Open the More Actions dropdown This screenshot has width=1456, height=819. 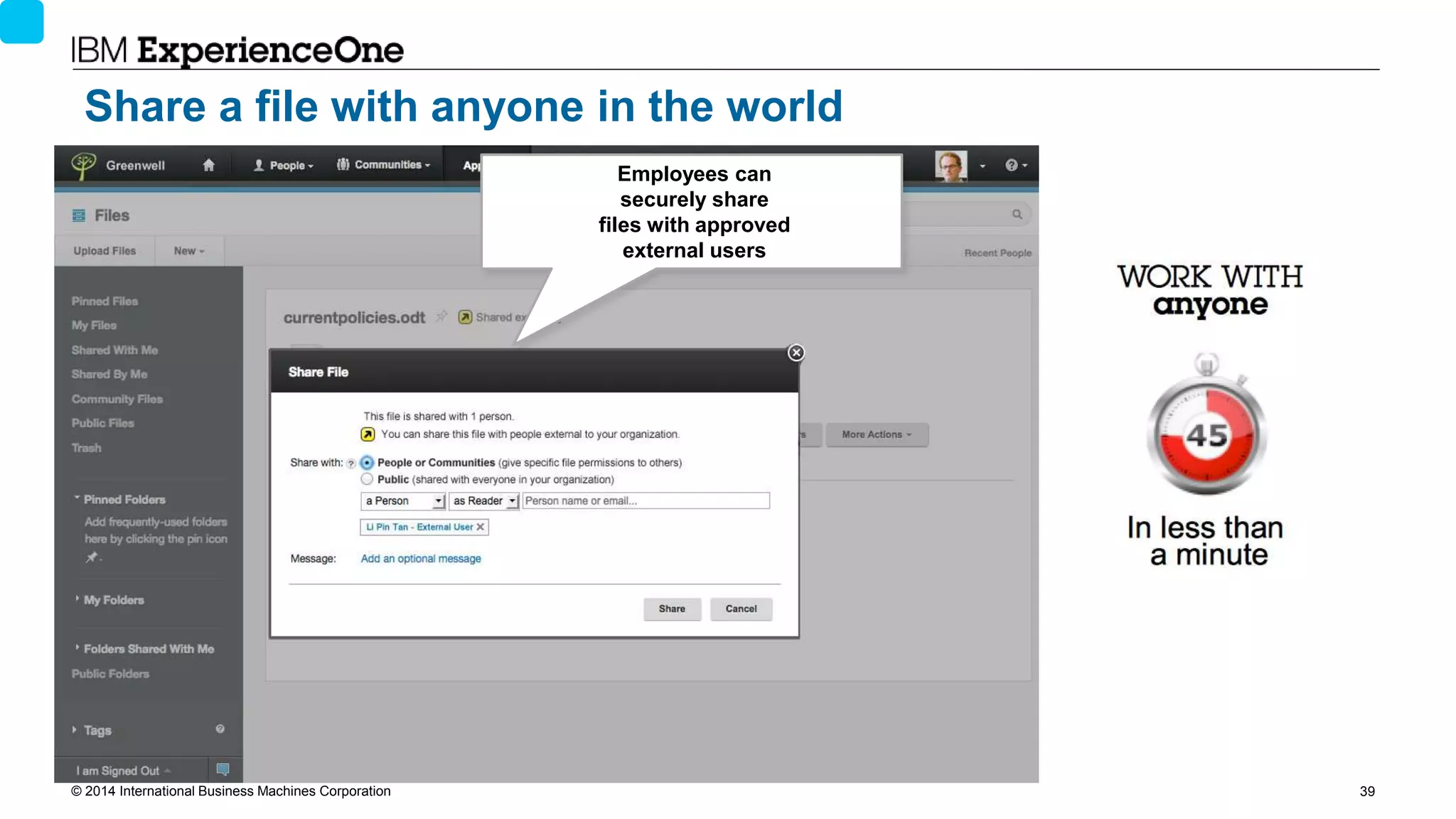click(x=877, y=435)
